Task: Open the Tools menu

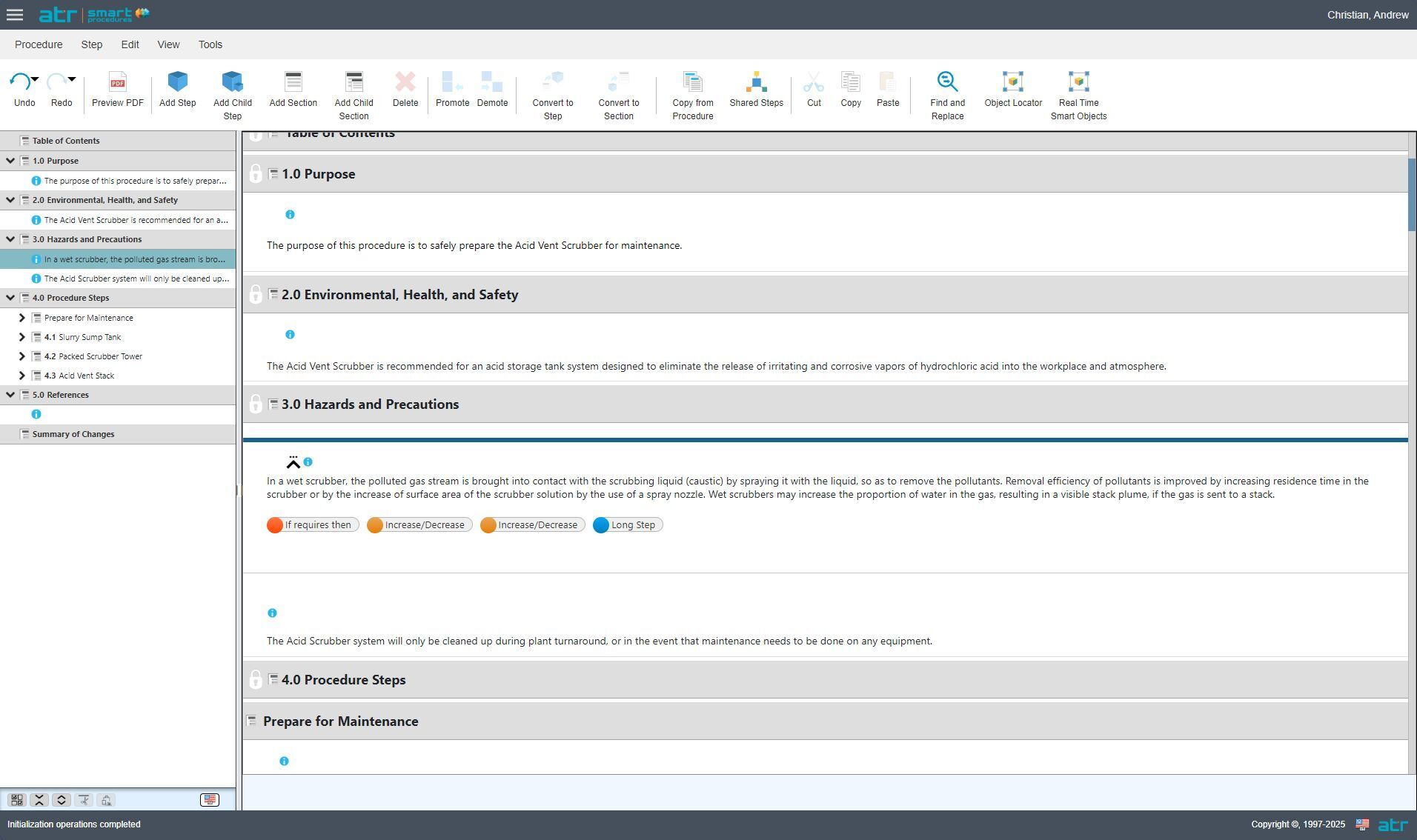Action: click(210, 44)
